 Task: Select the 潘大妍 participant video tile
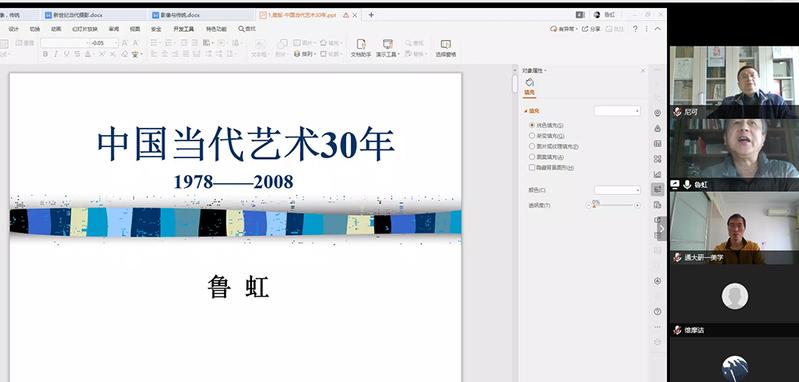(x=734, y=228)
